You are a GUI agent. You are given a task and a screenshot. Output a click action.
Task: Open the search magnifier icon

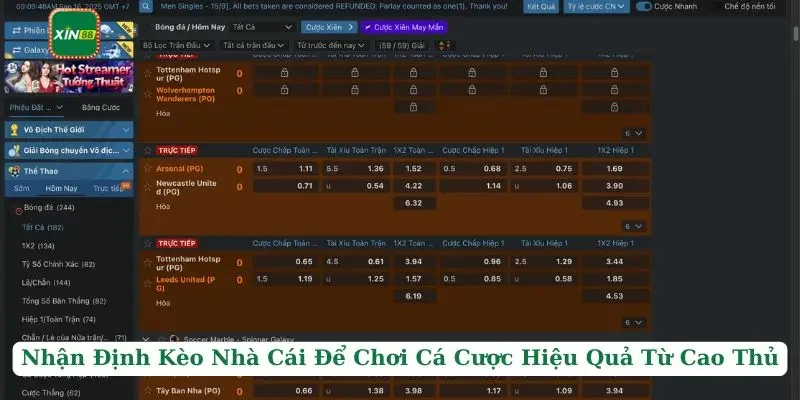tap(146, 6)
